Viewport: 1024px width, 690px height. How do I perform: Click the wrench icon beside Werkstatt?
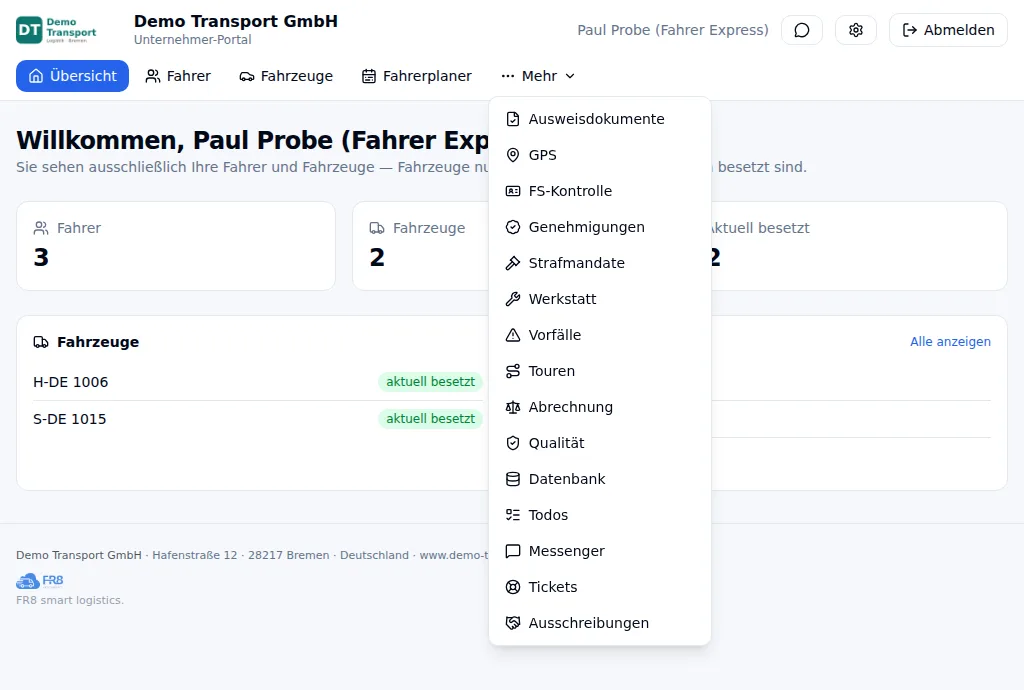tap(513, 298)
